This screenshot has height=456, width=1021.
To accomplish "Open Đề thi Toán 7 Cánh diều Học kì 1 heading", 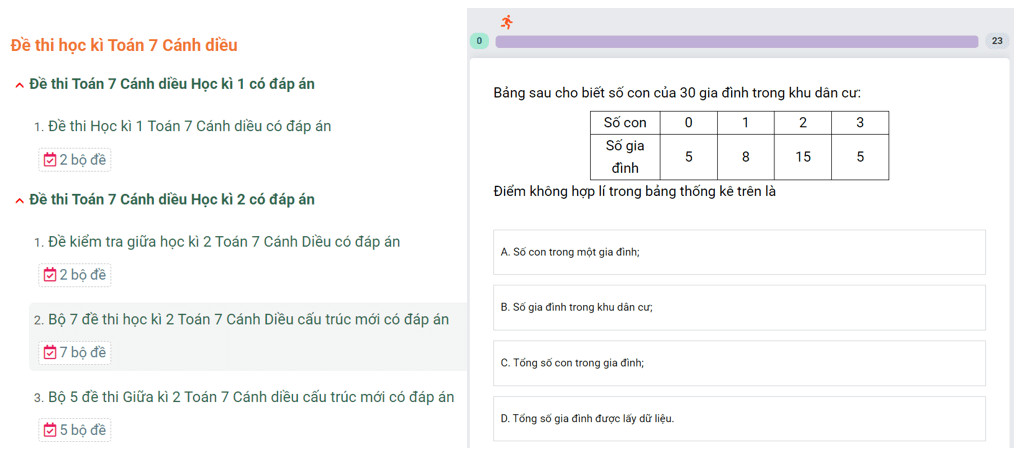I will pyautogui.click(x=173, y=85).
